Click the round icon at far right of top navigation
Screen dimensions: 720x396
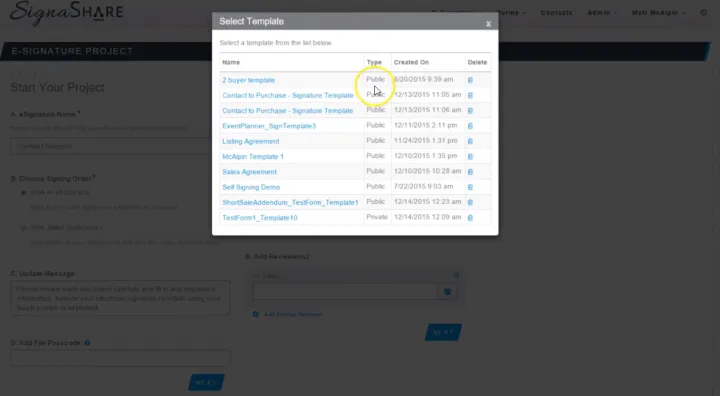pyautogui.click(x=703, y=12)
